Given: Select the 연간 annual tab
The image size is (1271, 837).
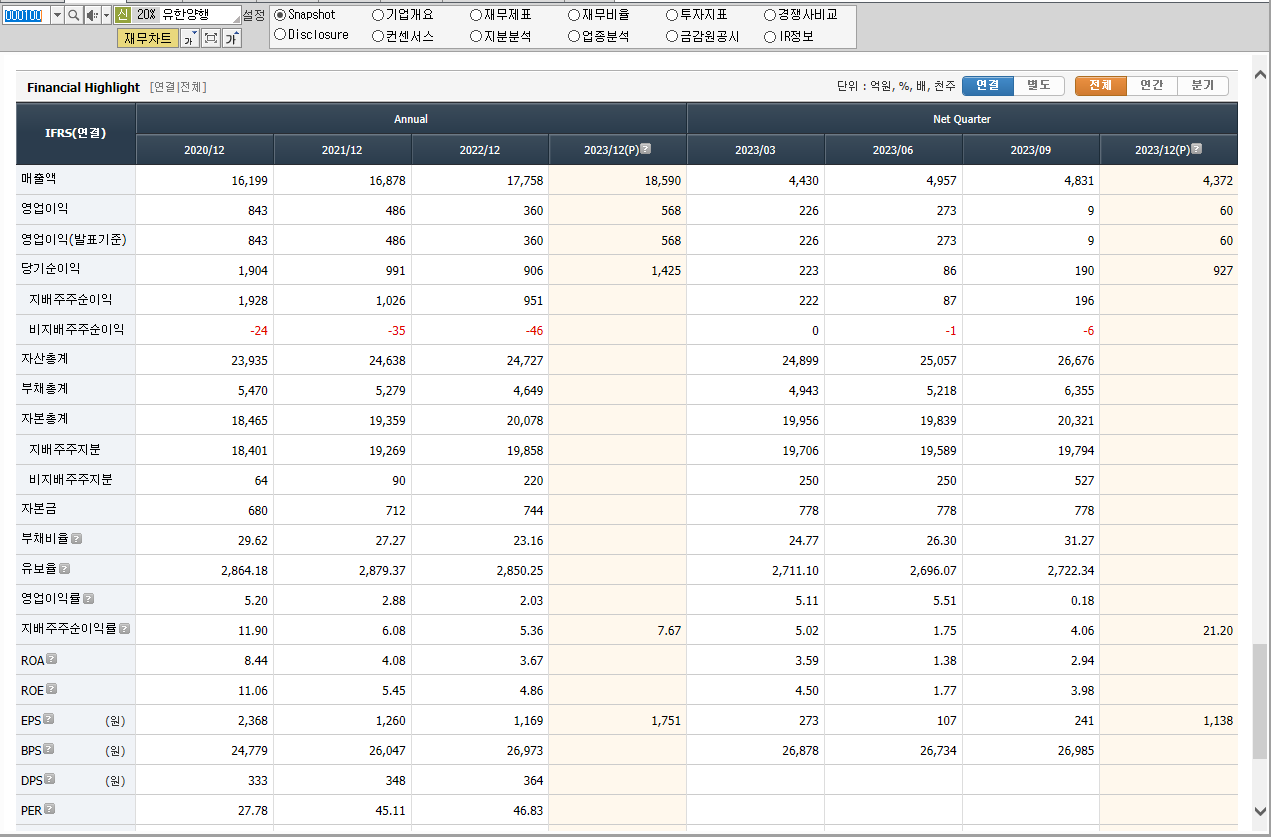Looking at the screenshot, I should tap(1152, 86).
